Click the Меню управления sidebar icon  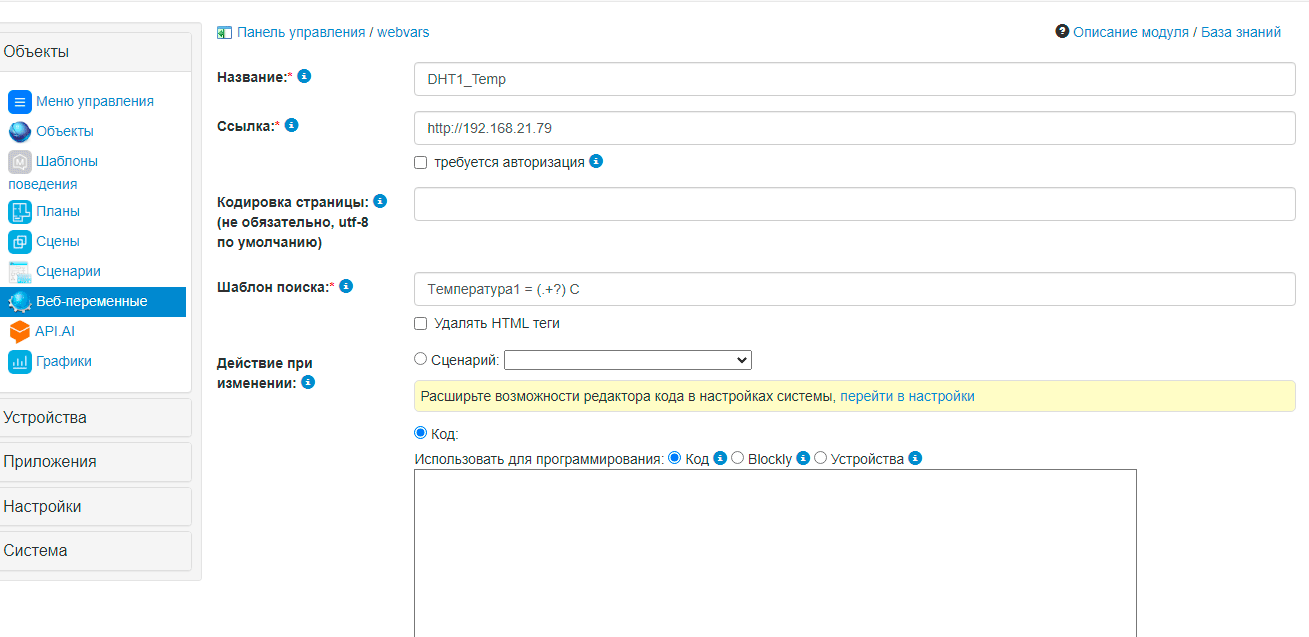[20, 102]
